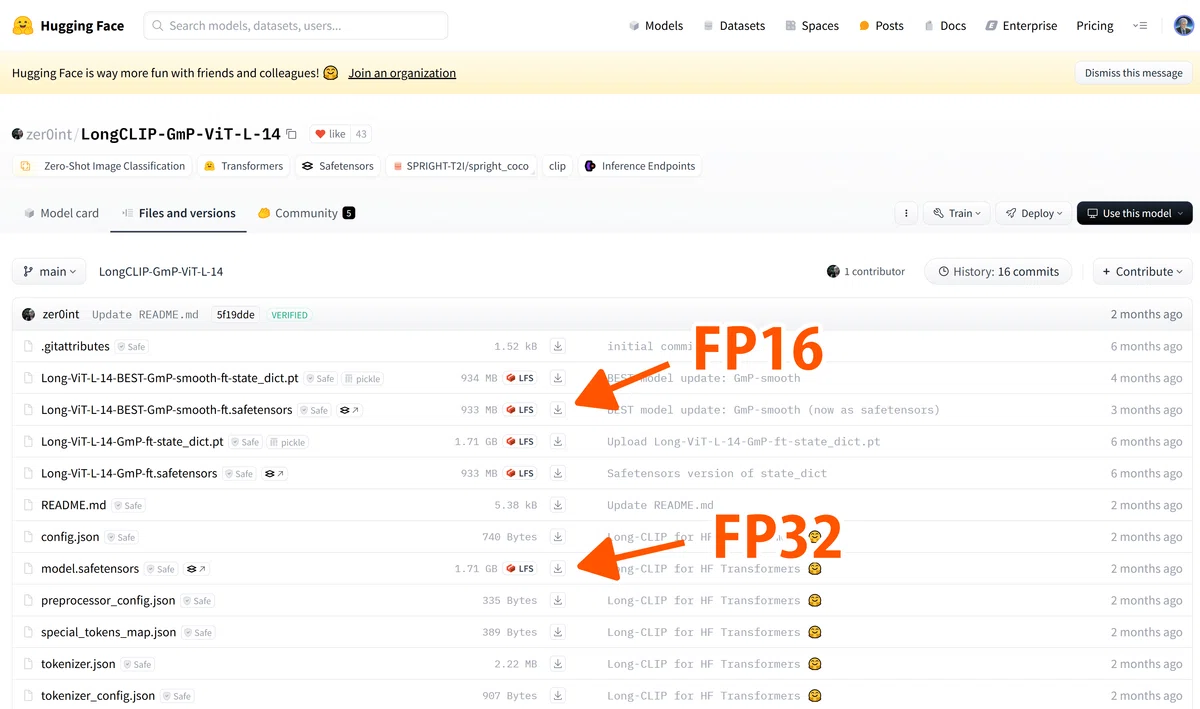Click pickle badge on BEST-GmP-smooth-ft-state_dict.pt
The height and width of the screenshot is (709, 1200).
363,379
